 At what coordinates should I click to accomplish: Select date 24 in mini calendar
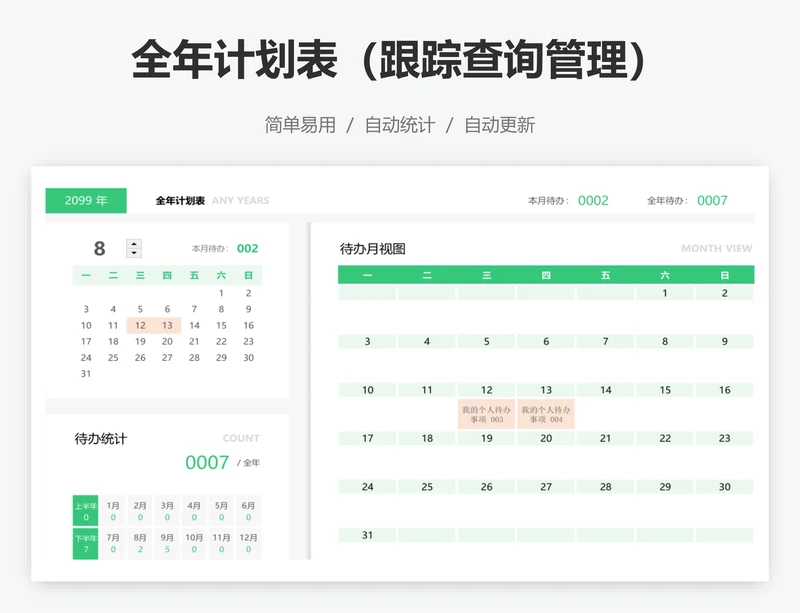[x=86, y=358]
